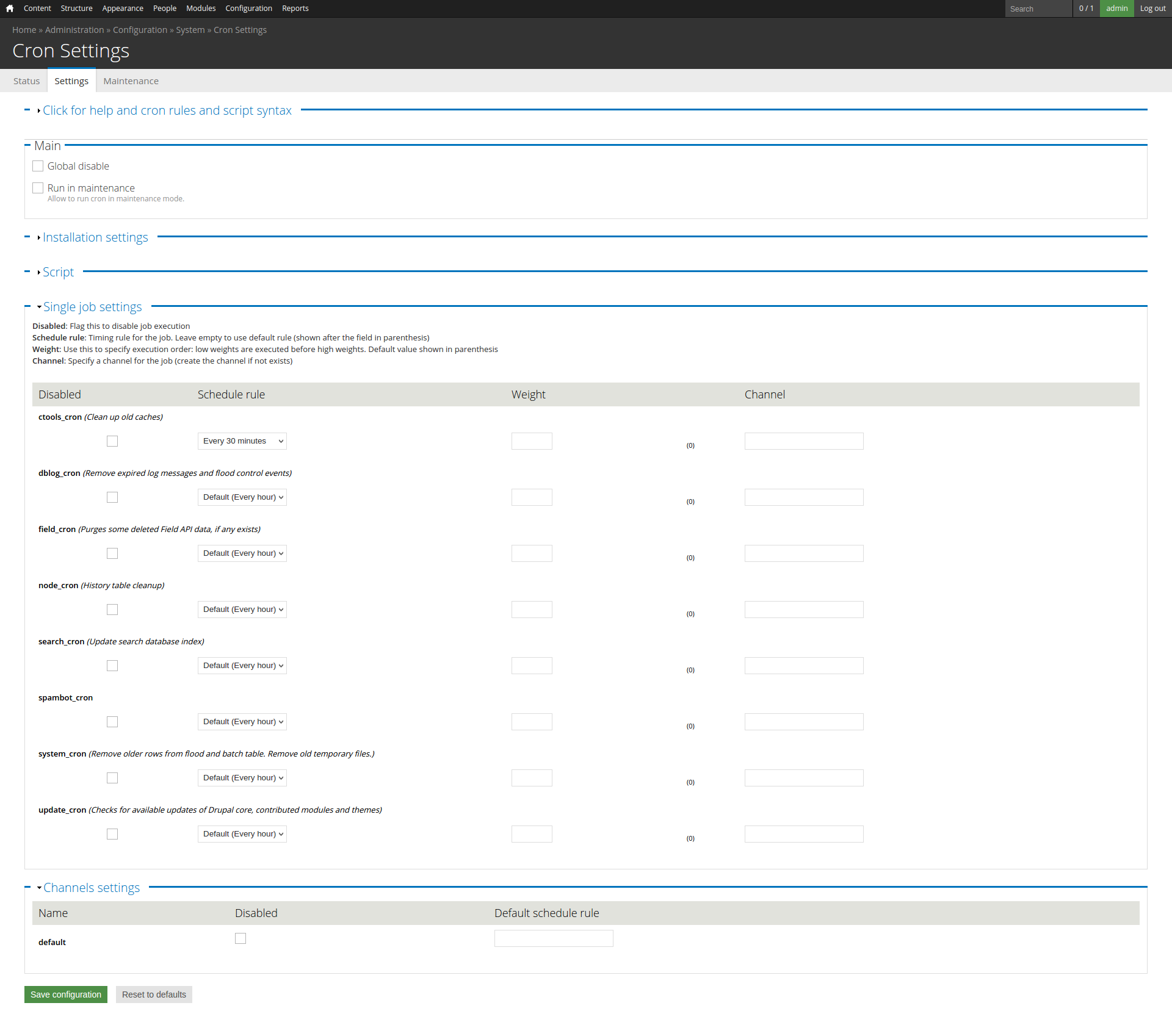Open update_cron schedule rule dropdown
1172x1036 pixels.
[242, 834]
